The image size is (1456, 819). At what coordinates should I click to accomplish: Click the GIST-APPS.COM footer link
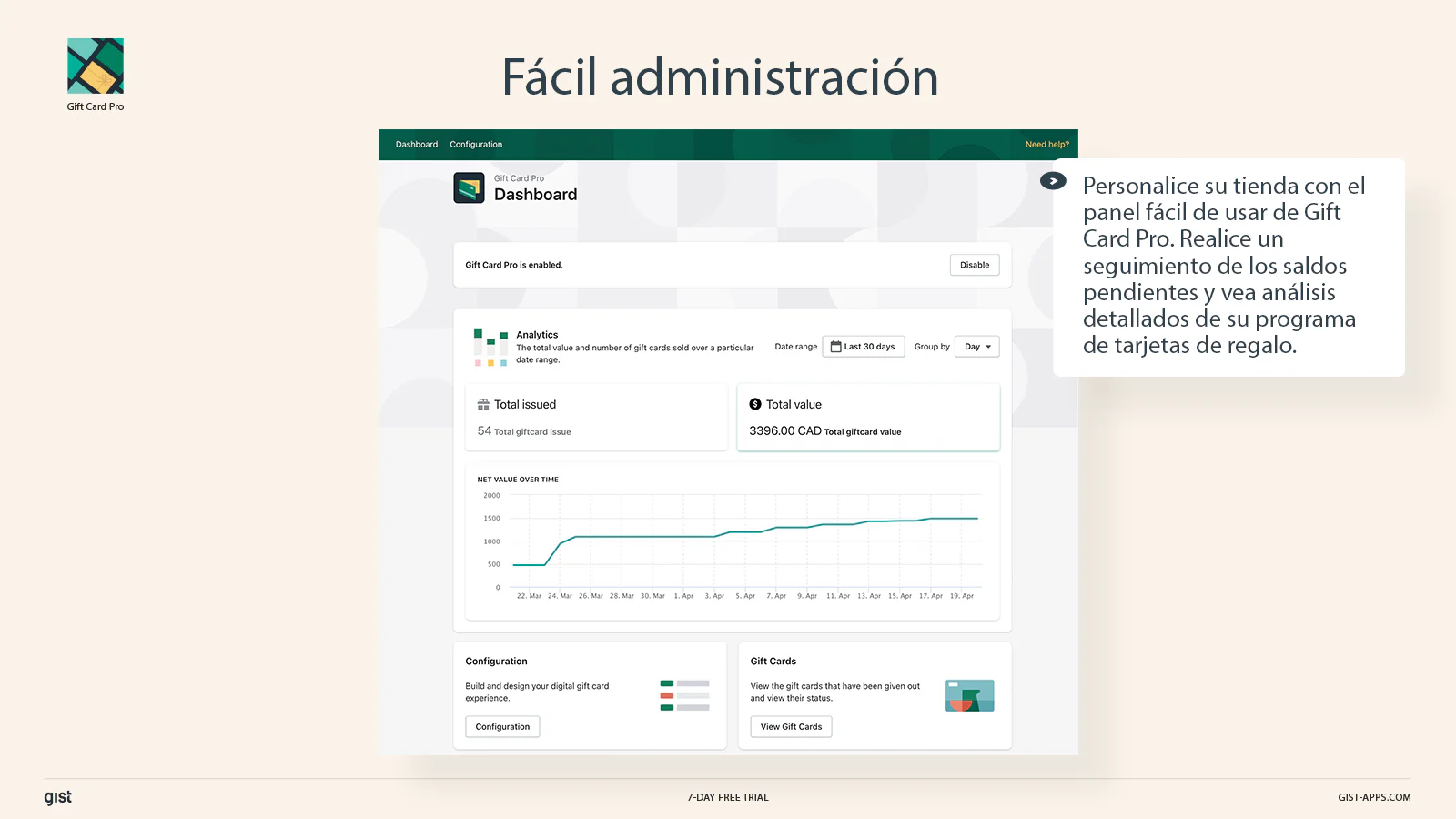tap(1374, 797)
